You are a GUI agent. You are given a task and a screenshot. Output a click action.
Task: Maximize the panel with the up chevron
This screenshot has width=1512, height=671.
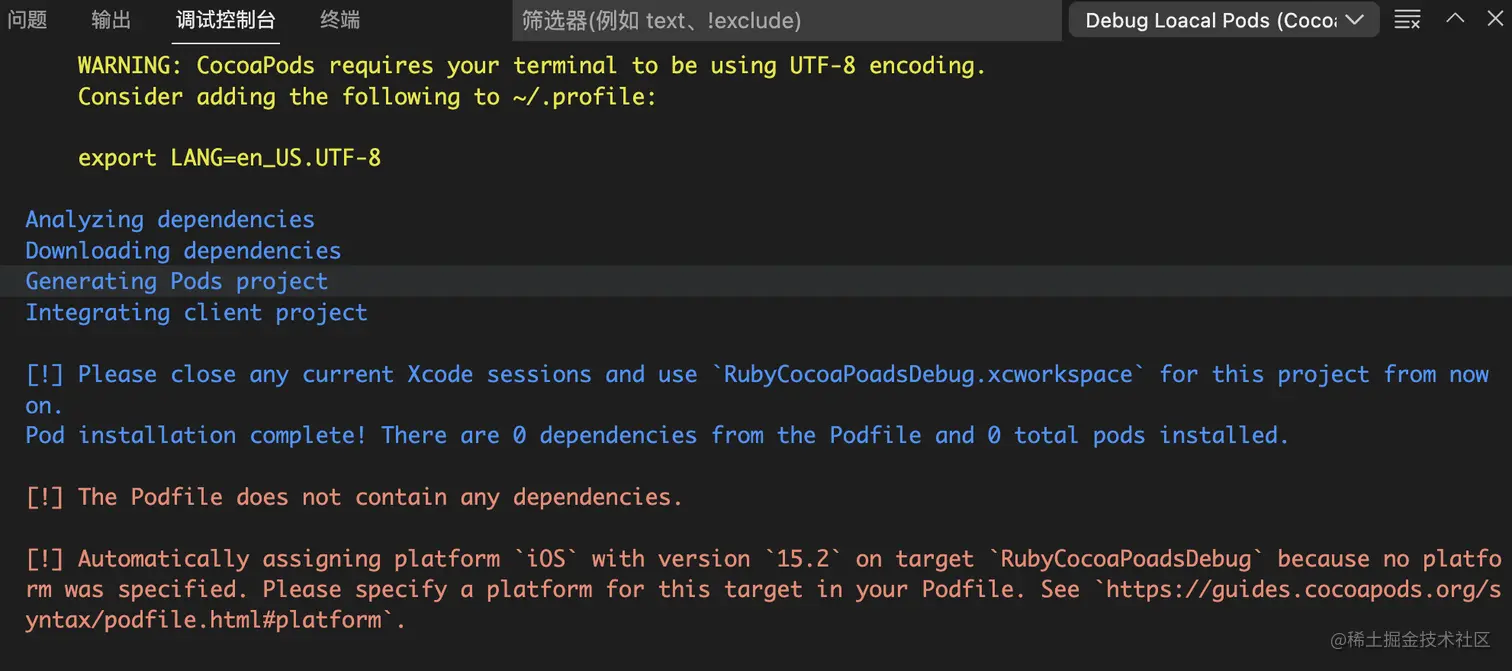point(1455,19)
